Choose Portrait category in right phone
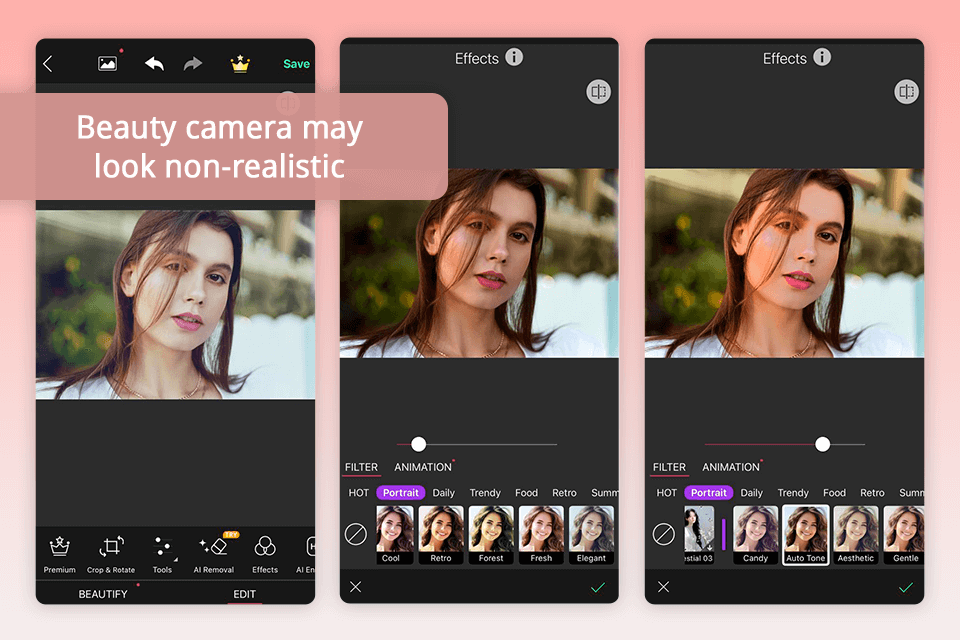The height and width of the screenshot is (640, 960). (708, 492)
